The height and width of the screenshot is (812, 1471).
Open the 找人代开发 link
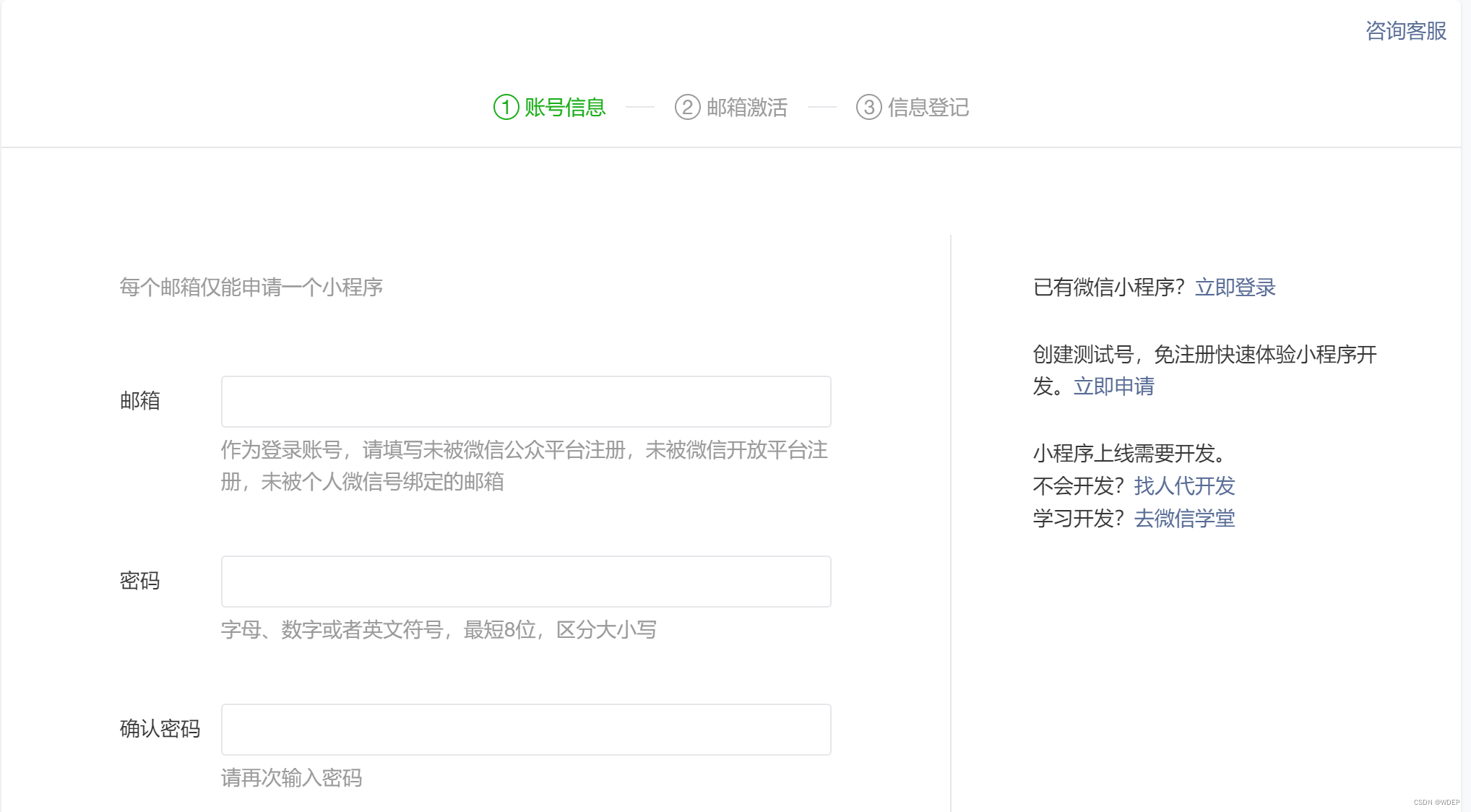click(1184, 486)
